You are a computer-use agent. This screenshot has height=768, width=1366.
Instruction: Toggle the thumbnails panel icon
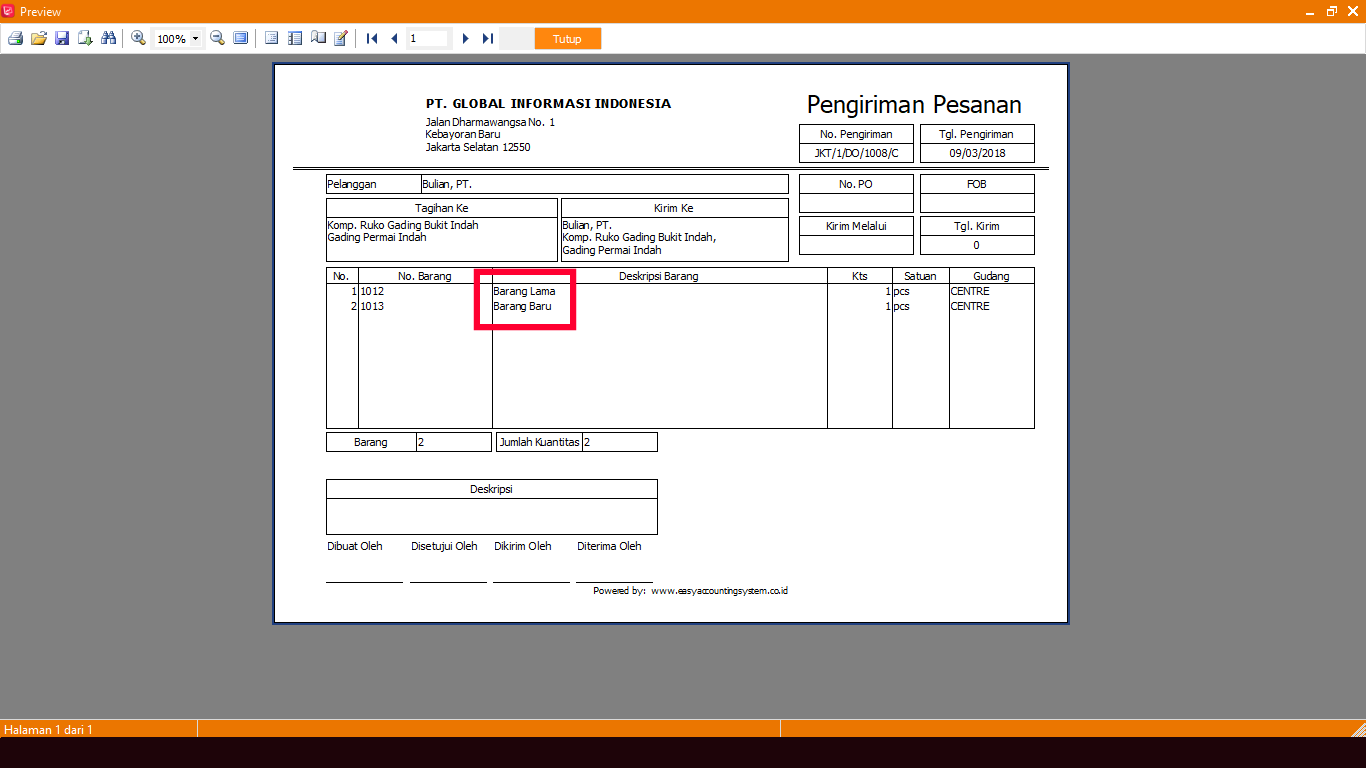pyautogui.click(x=295, y=39)
